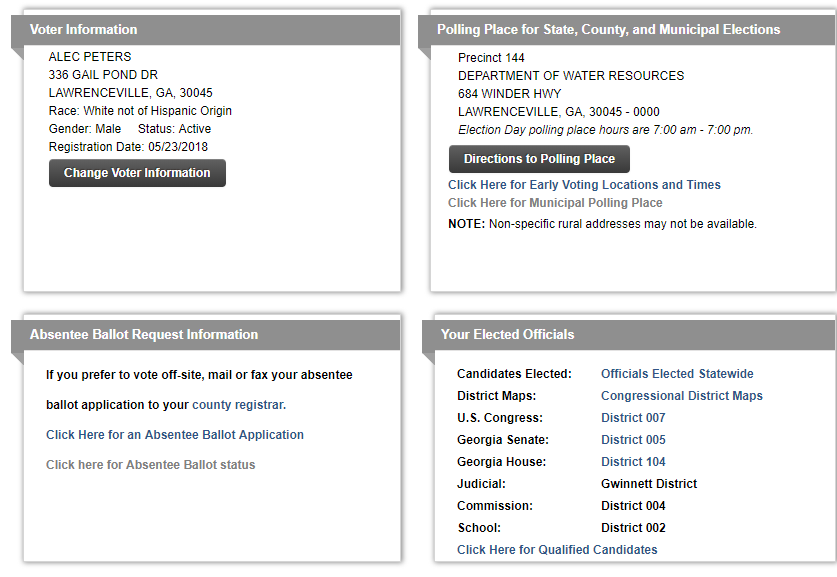Click the Candidates Elected: label
The width and height of the screenshot is (837, 577).
514,374
